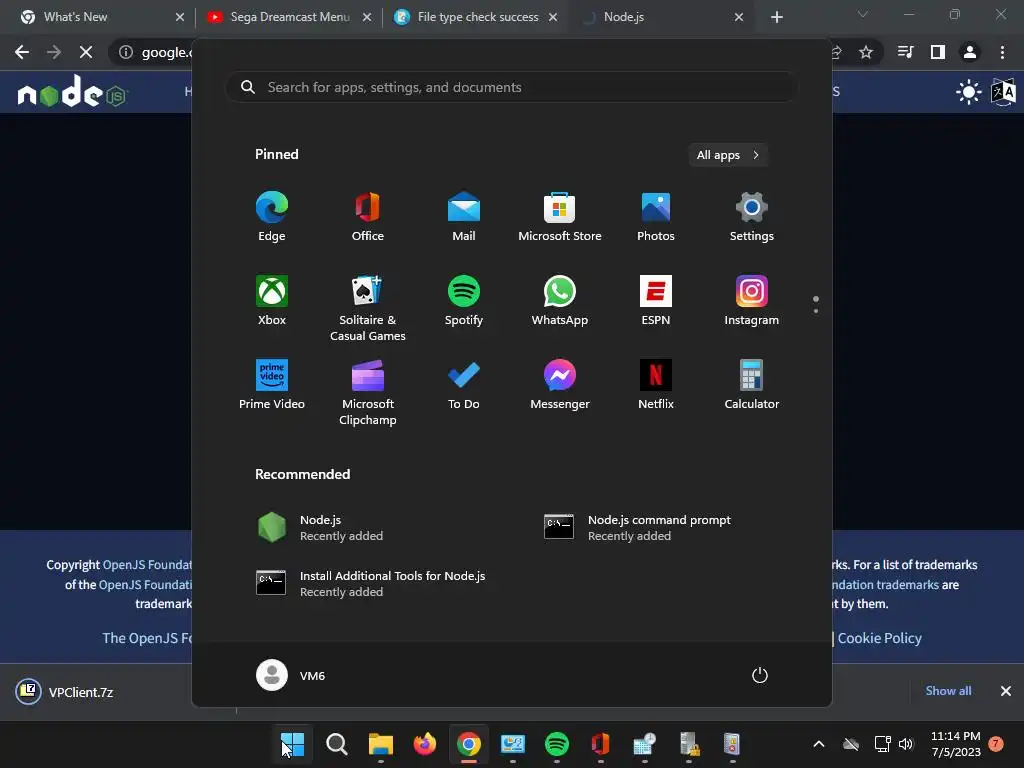Image resolution: width=1024 pixels, height=768 pixels.
Task: Open Microsoft Clipchamp
Action: [x=368, y=392]
